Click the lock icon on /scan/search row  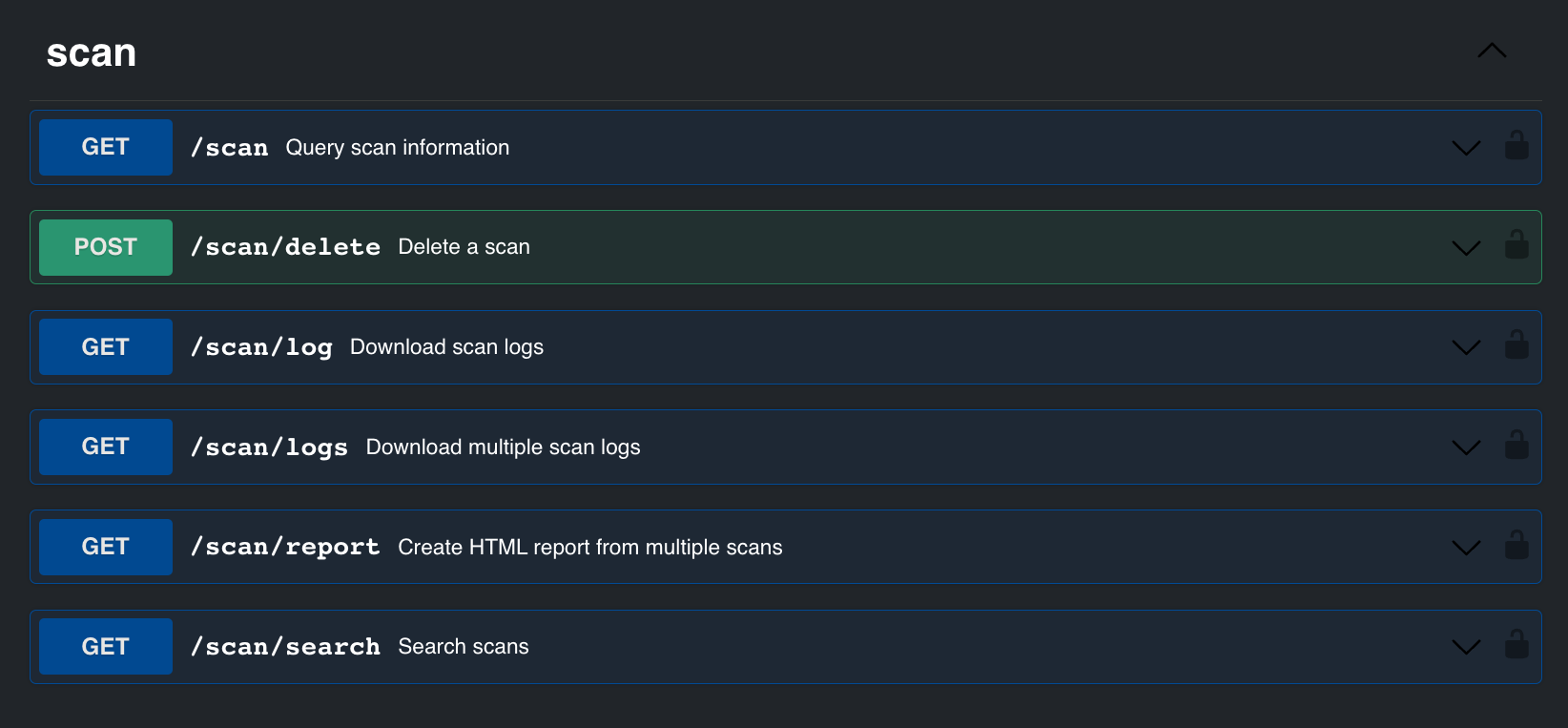(1516, 645)
